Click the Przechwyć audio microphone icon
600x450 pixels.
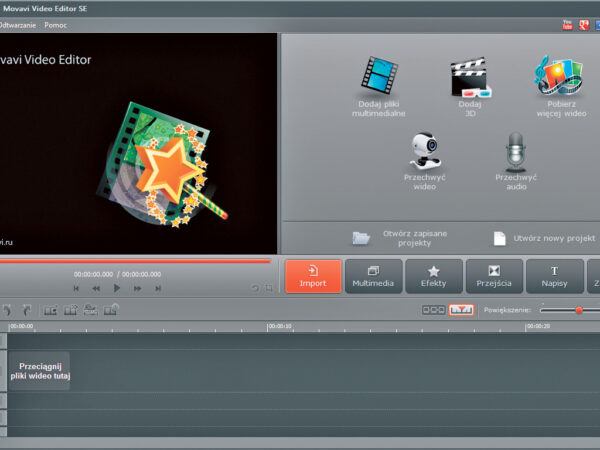pyautogui.click(x=515, y=152)
